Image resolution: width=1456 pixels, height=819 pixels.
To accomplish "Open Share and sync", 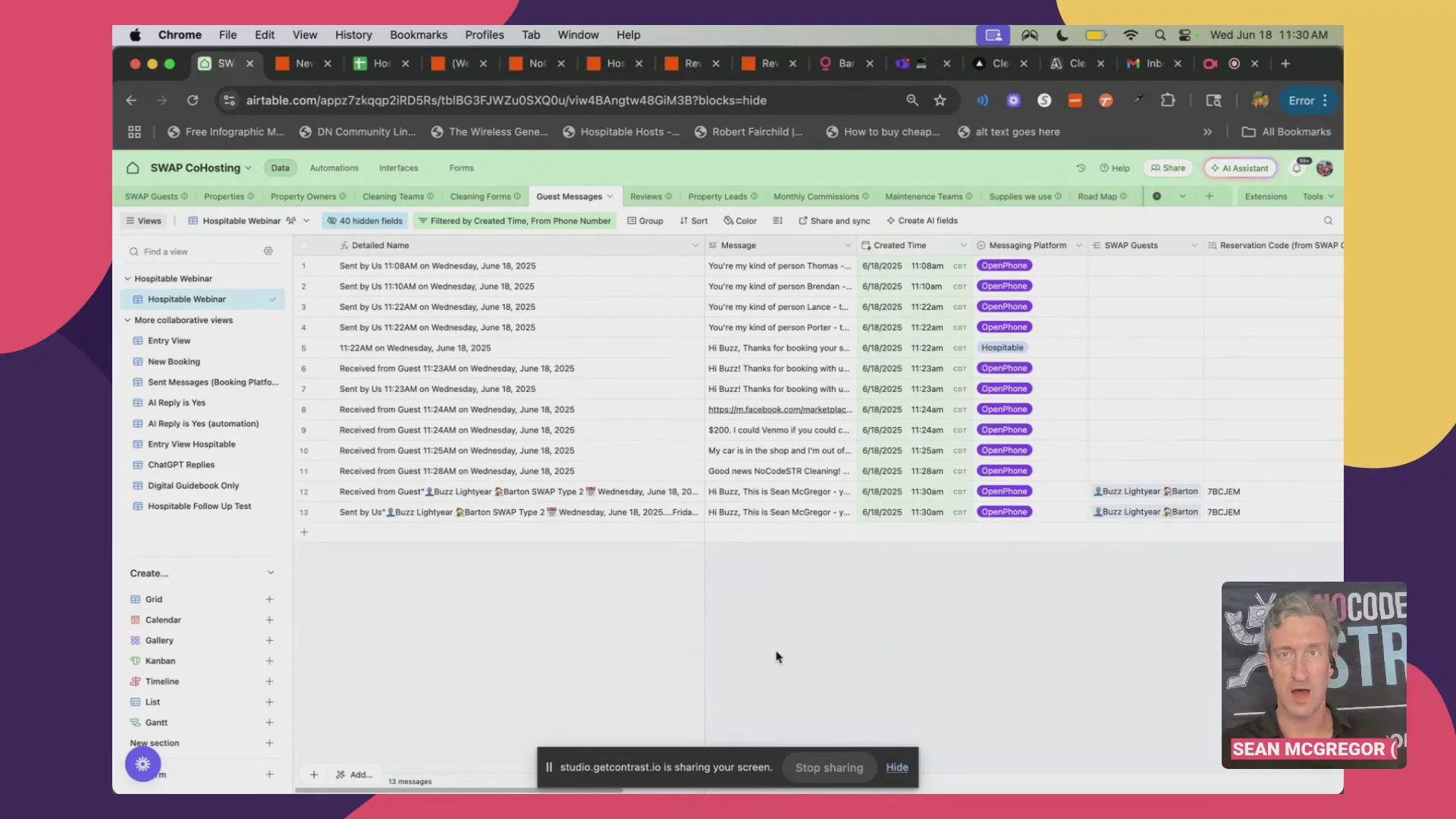I will (x=834, y=221).
